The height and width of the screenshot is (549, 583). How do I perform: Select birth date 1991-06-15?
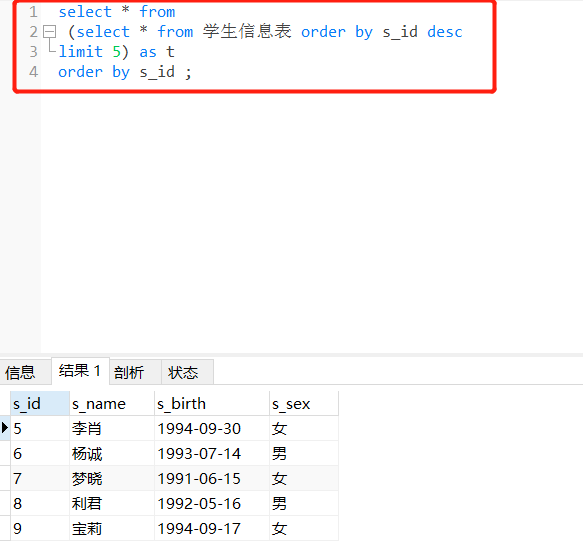point(212,478)
